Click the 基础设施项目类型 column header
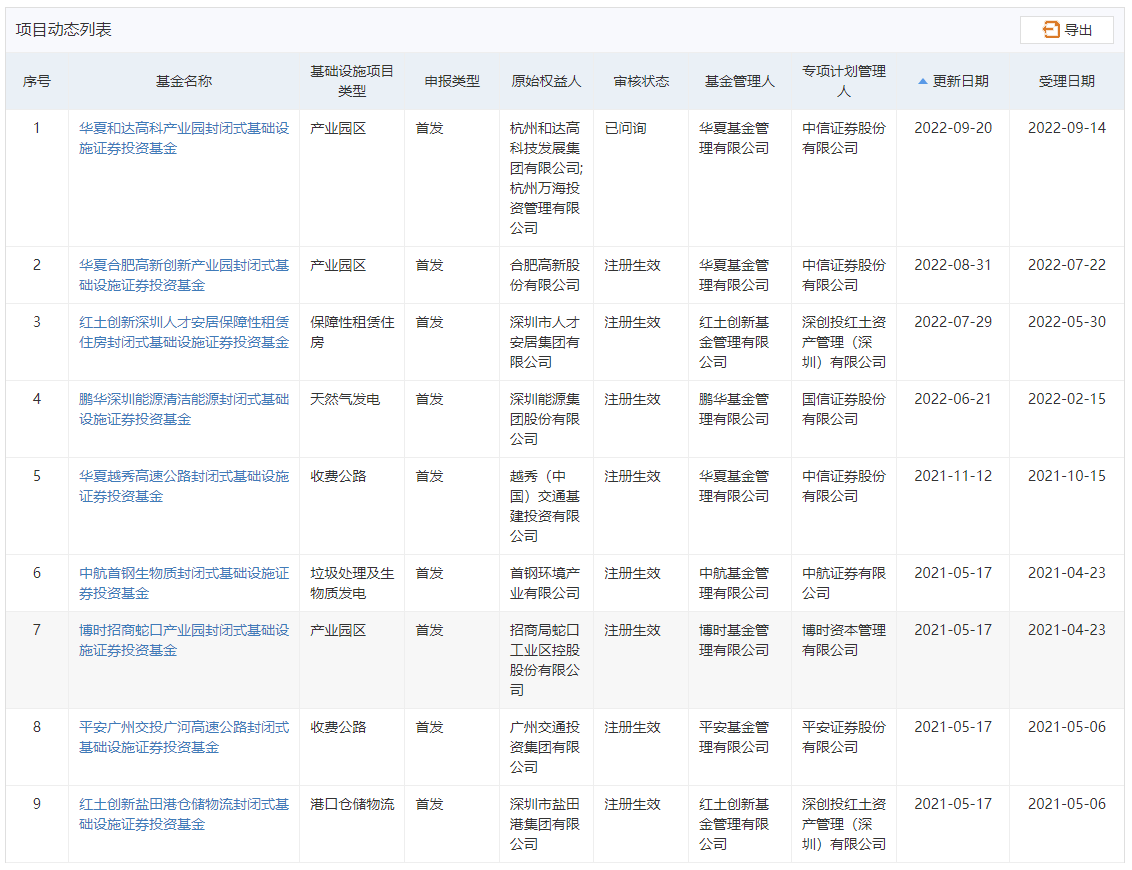The width and height of the screenshot is (1132, 870). click(352, 81)
